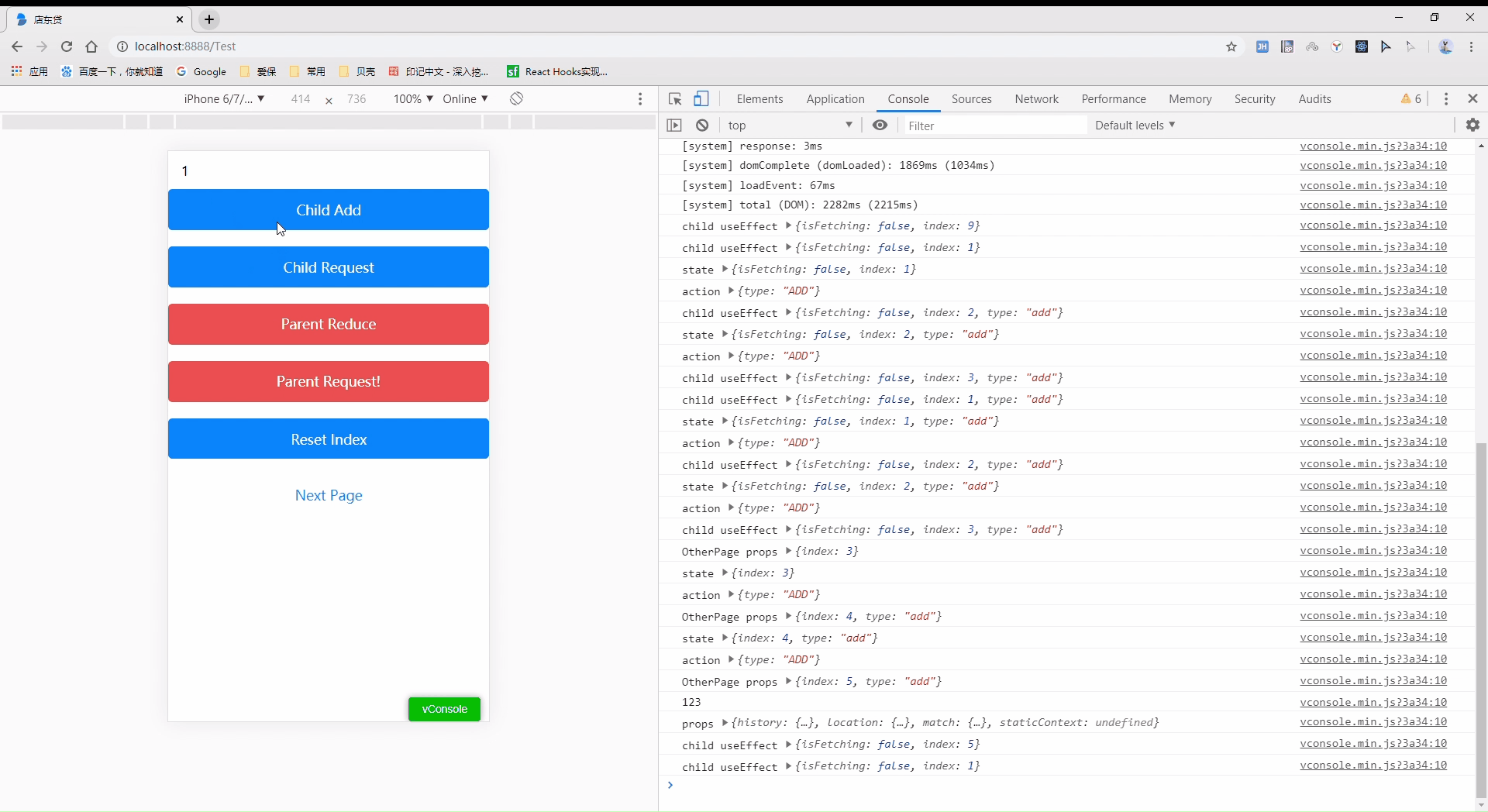
Task: Click the rotate screen orientation icon
Action: pos(517,98)
